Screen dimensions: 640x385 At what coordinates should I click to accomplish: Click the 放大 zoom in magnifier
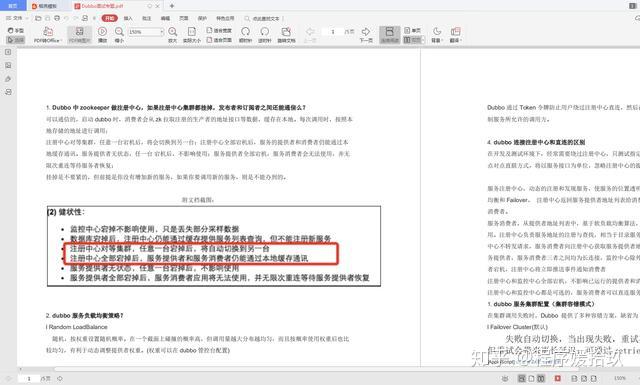[173, 35]
